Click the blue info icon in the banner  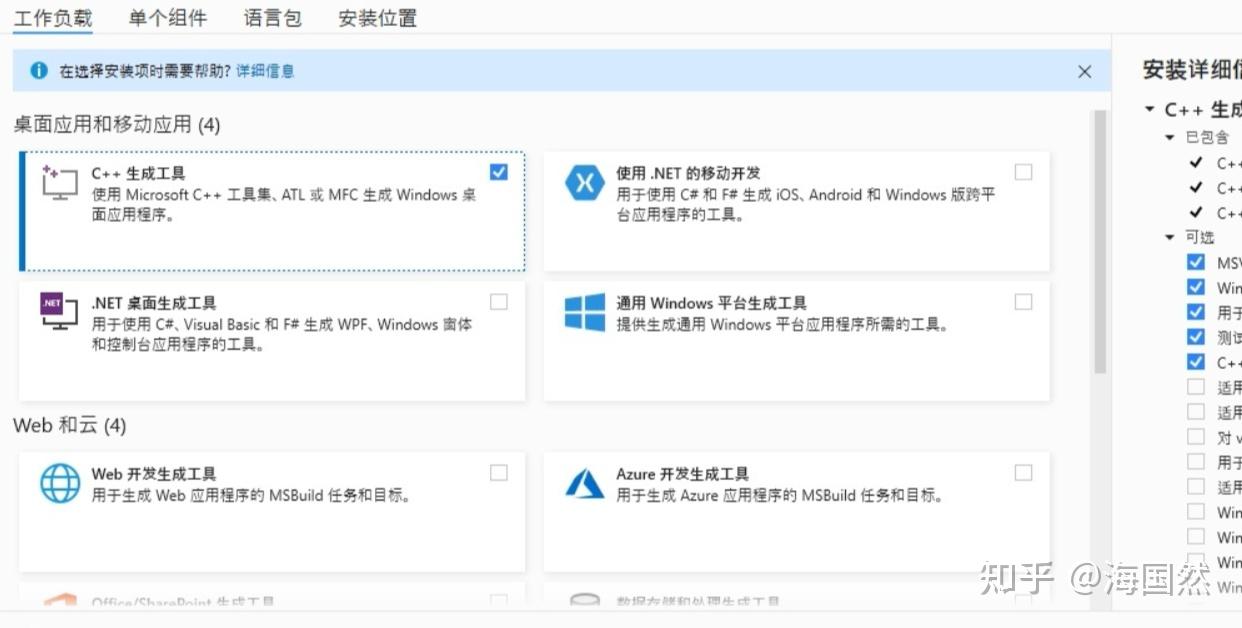point(39,71)
